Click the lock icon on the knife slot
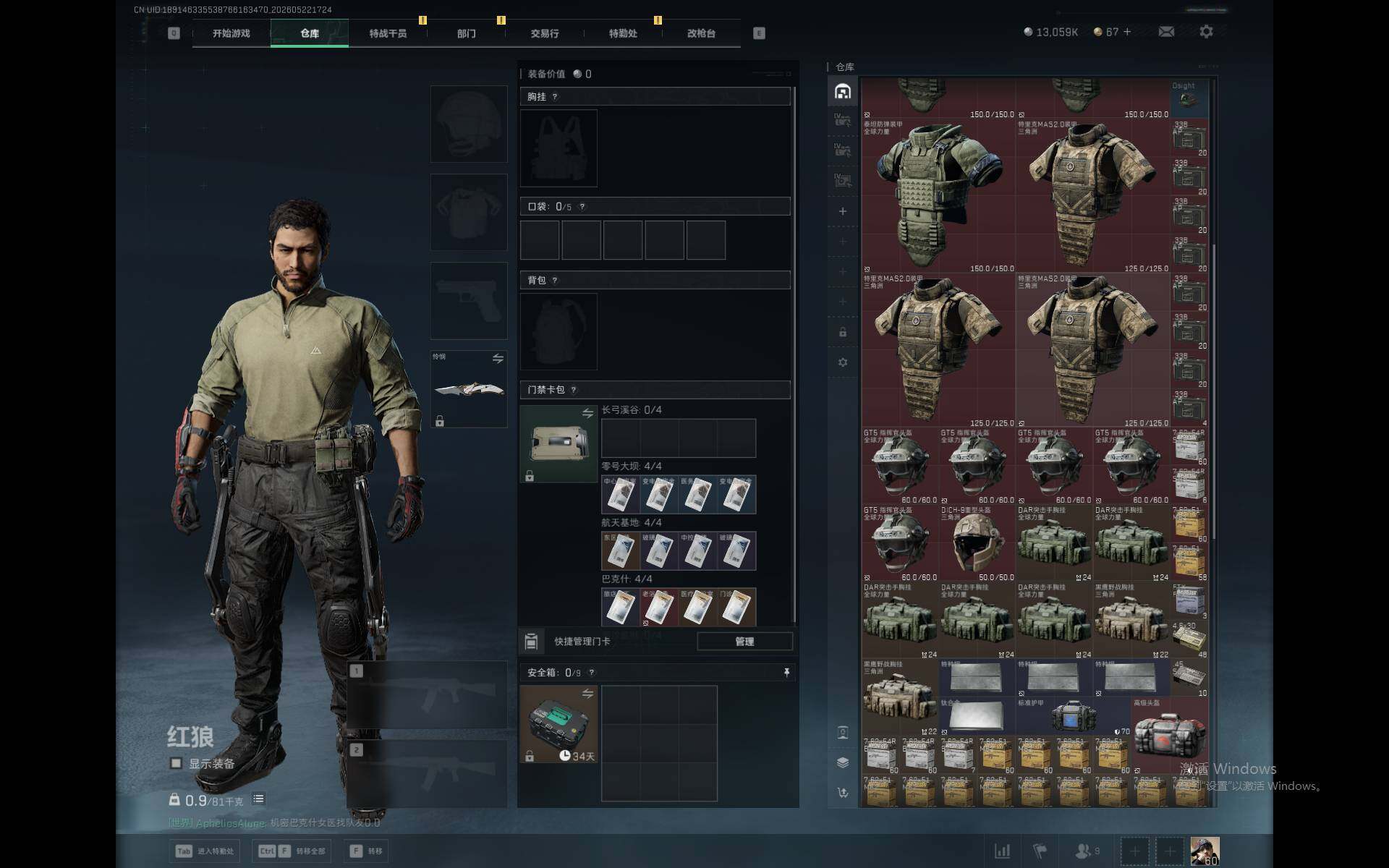The image size is (1389, 868). coord(439,421)
